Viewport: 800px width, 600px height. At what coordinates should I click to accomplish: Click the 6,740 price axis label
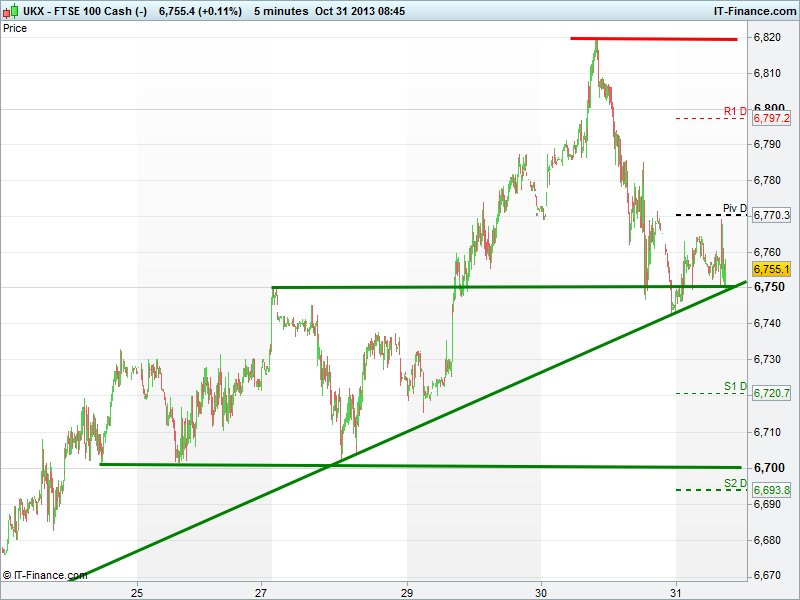(x=767, y=323)
